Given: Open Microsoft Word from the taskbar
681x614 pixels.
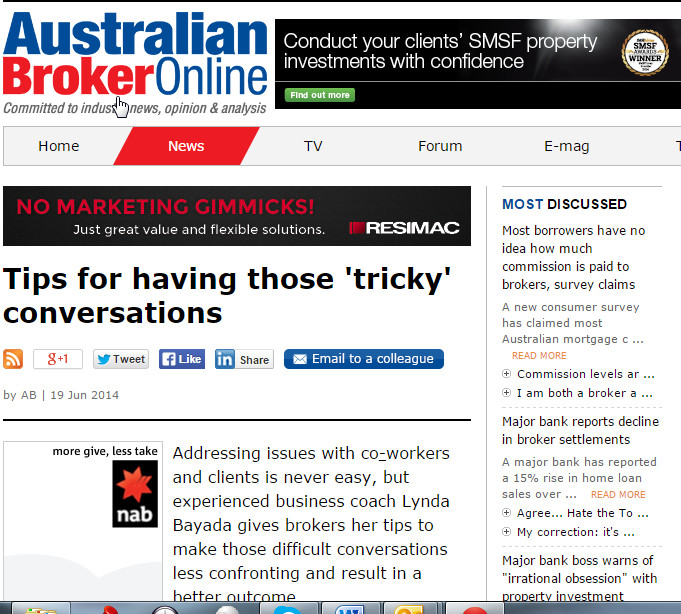Looking at the screenshot, I should tap(351, 609).
